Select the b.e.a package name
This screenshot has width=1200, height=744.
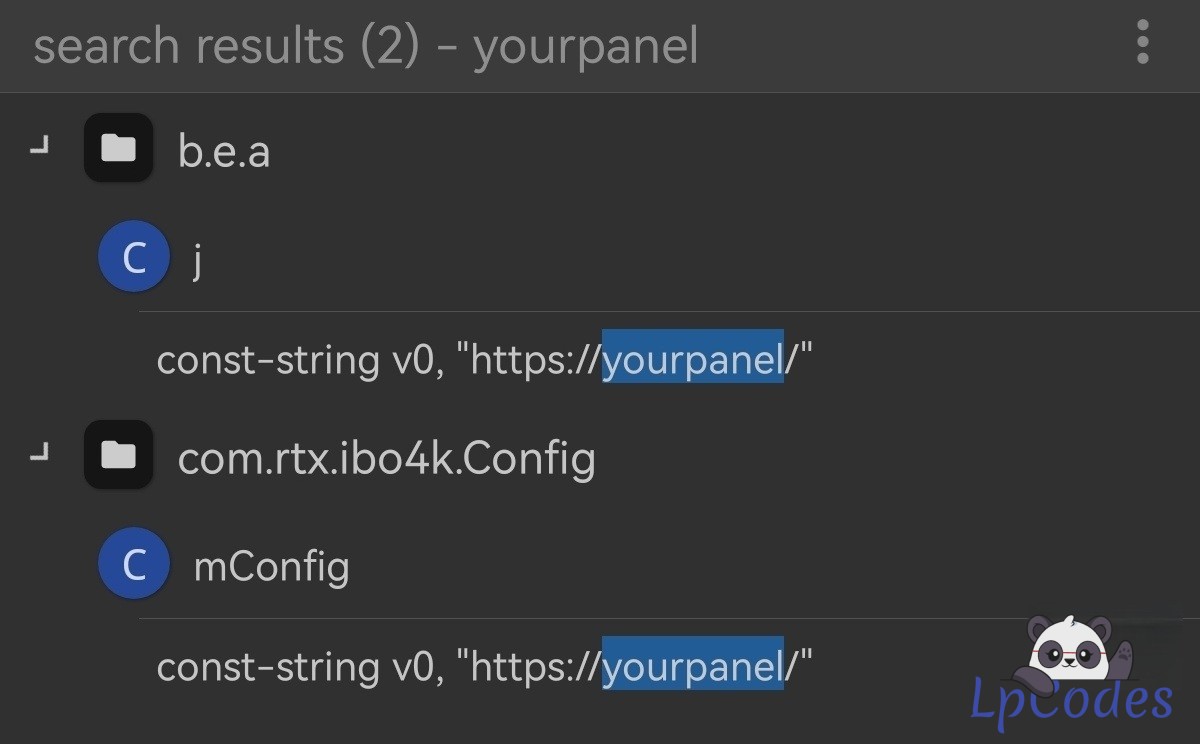[223, 151]
